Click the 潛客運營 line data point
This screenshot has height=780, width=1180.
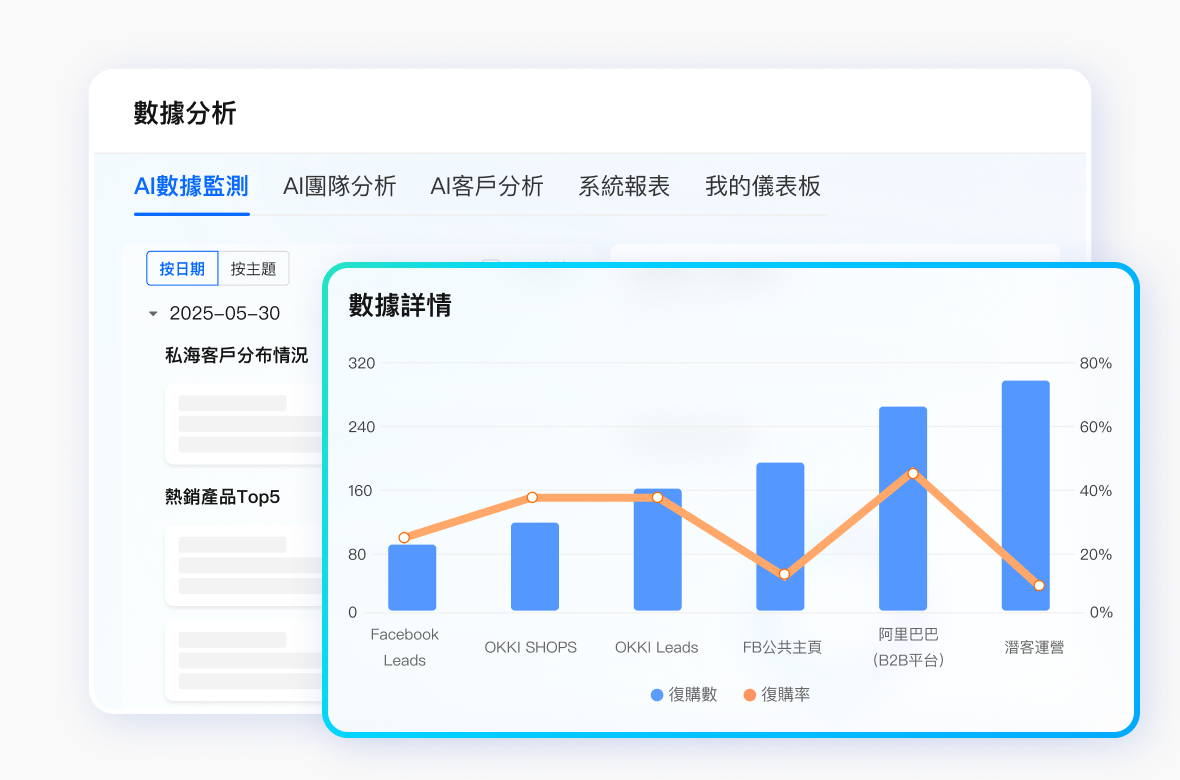point(1038,586)
